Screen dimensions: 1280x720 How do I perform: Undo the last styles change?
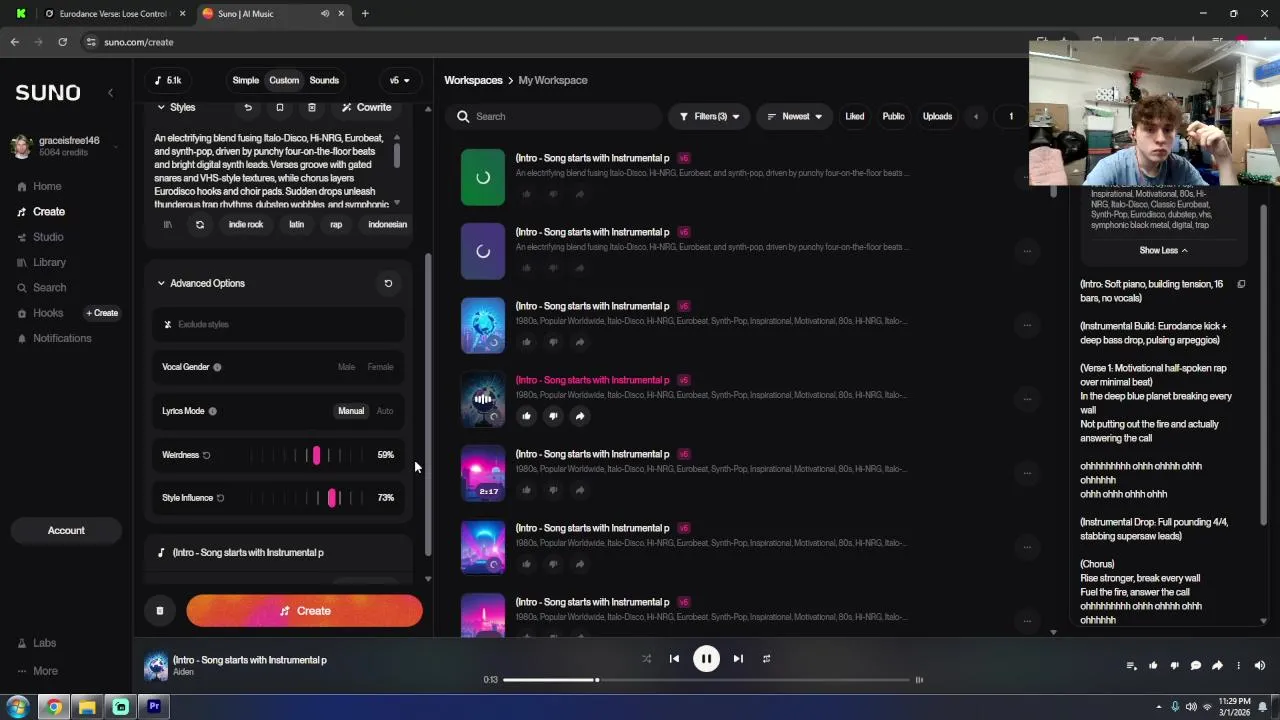(x=248, y=107)
